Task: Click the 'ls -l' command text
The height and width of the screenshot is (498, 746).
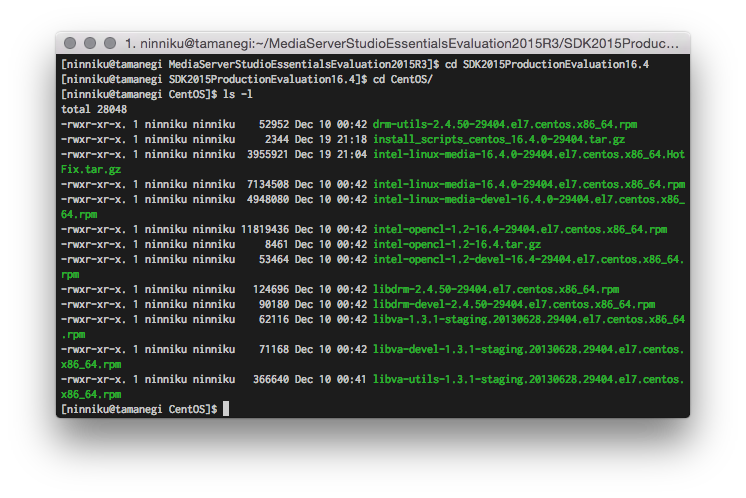Action: tap(238, 94)
